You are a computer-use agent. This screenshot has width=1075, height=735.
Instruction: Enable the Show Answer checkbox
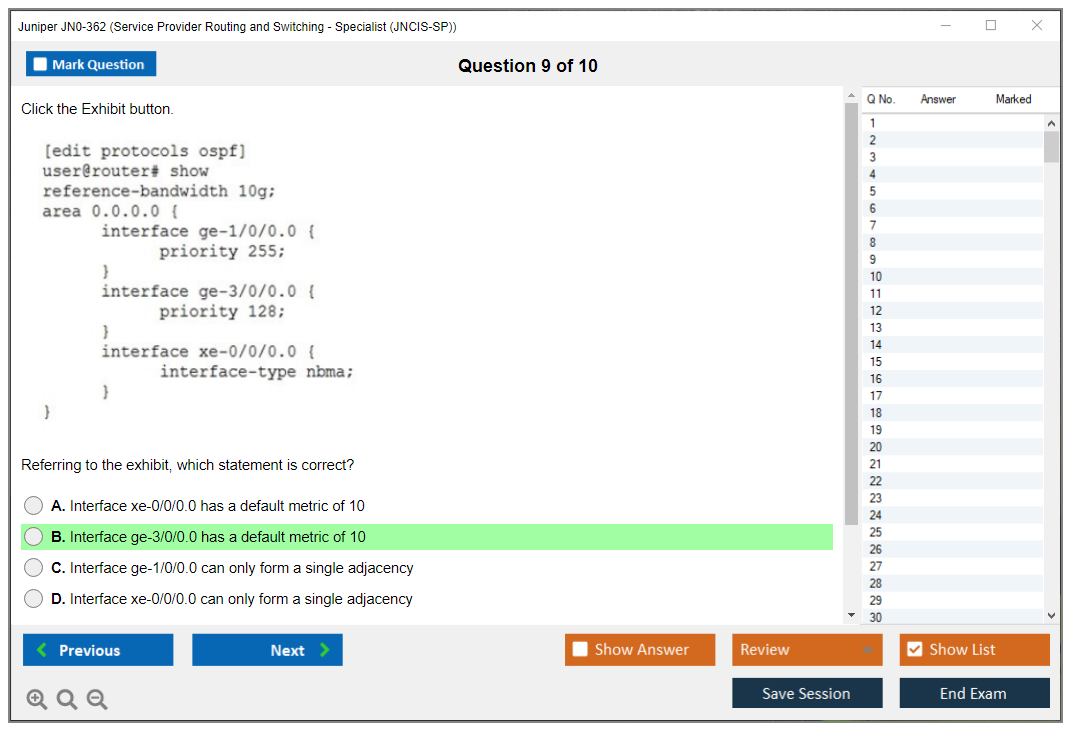pos(581,650)
